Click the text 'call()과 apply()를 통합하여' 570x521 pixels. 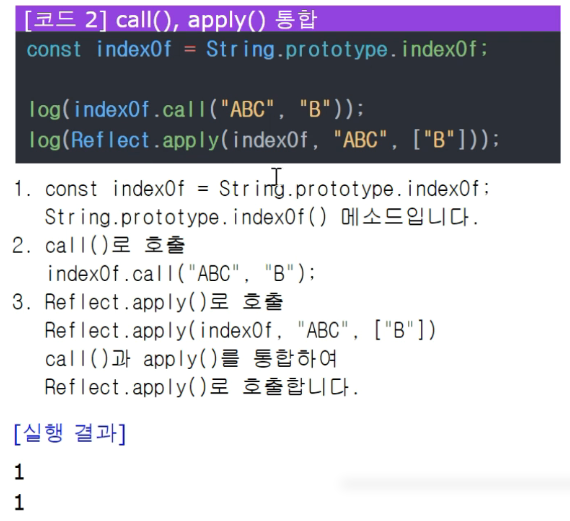(191, 359)
